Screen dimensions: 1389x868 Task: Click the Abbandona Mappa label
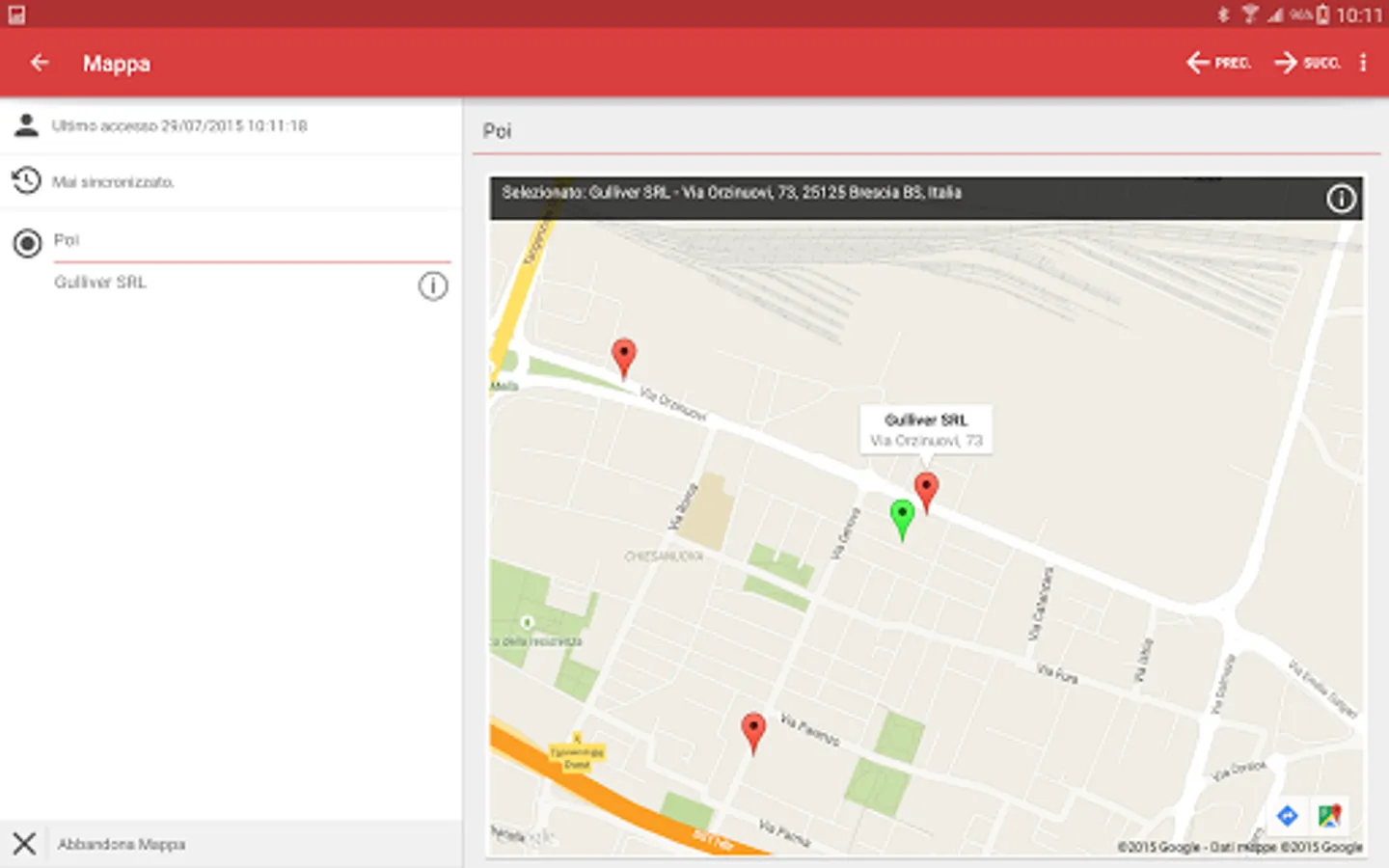pyautogui.click(x=122, y=844)
